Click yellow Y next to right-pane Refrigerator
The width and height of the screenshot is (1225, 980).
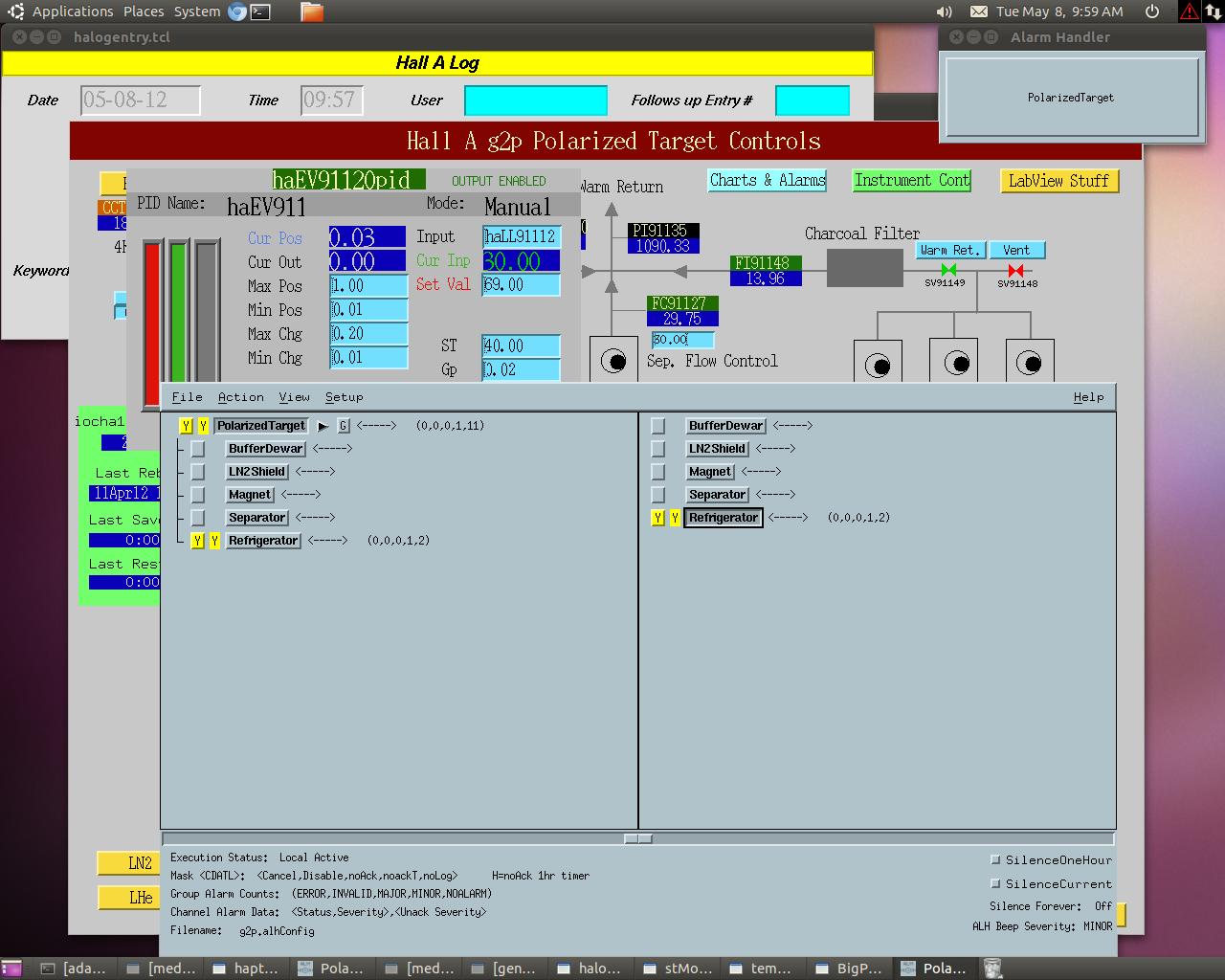coord(675,518)
